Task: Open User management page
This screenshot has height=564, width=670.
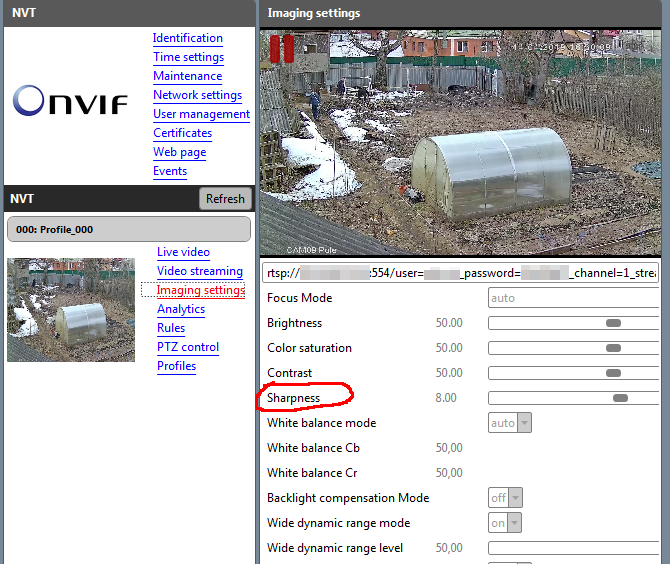Action: point(201,114)
